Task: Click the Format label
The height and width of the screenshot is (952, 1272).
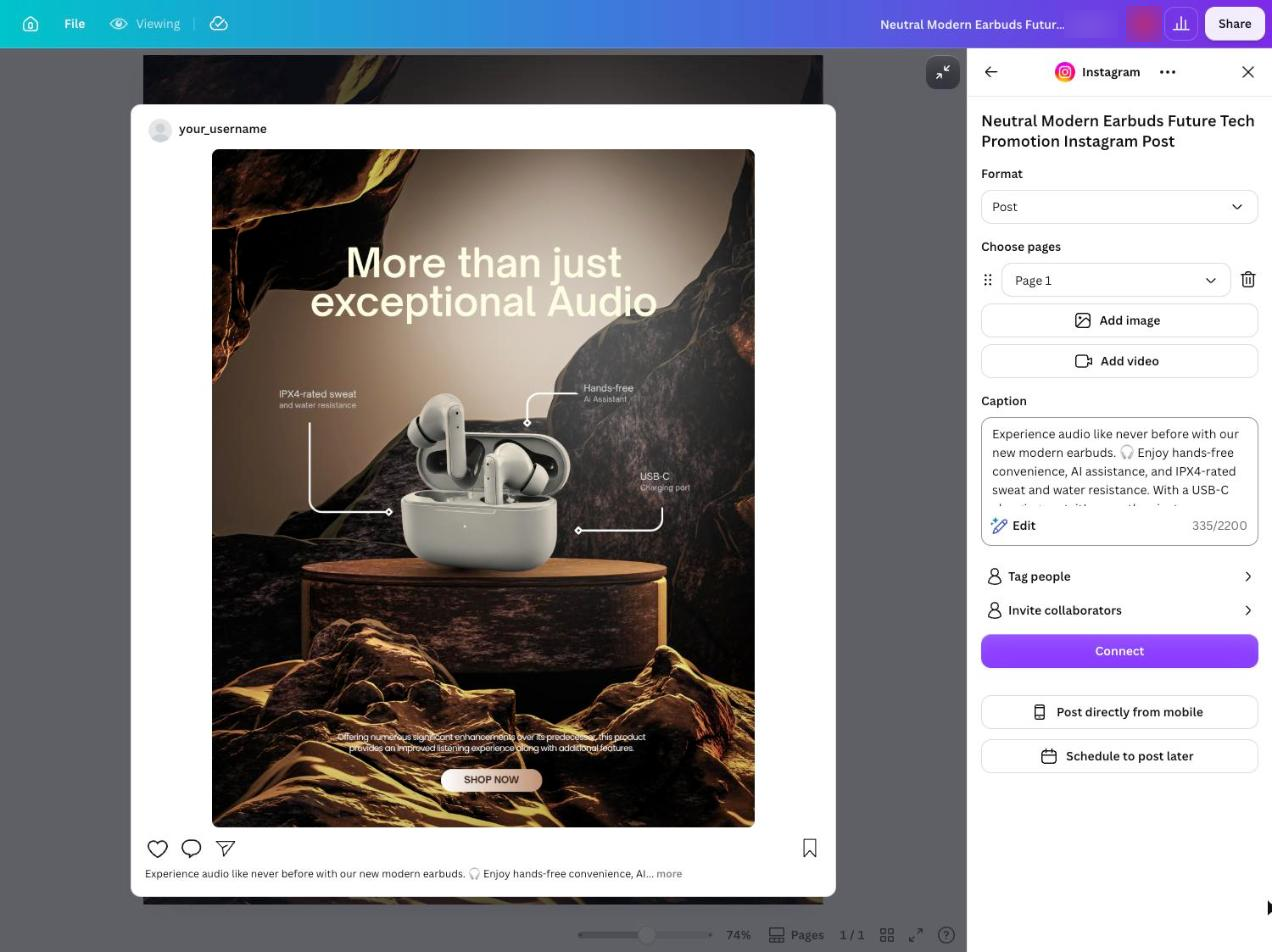Action: coord(1002,174)
